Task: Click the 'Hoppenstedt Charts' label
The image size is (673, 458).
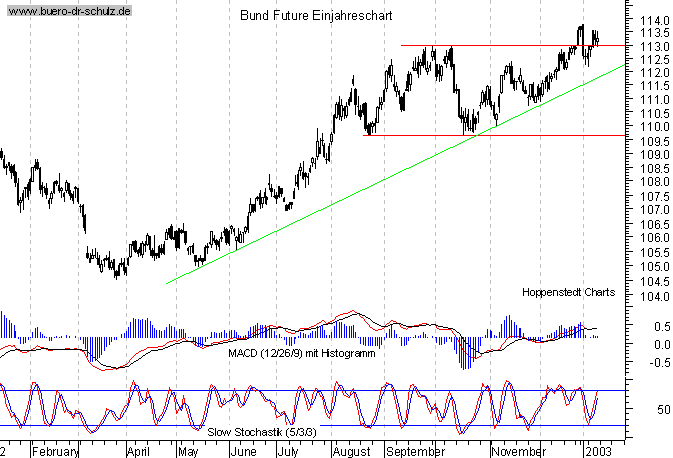Action: [x=568, y=292]
